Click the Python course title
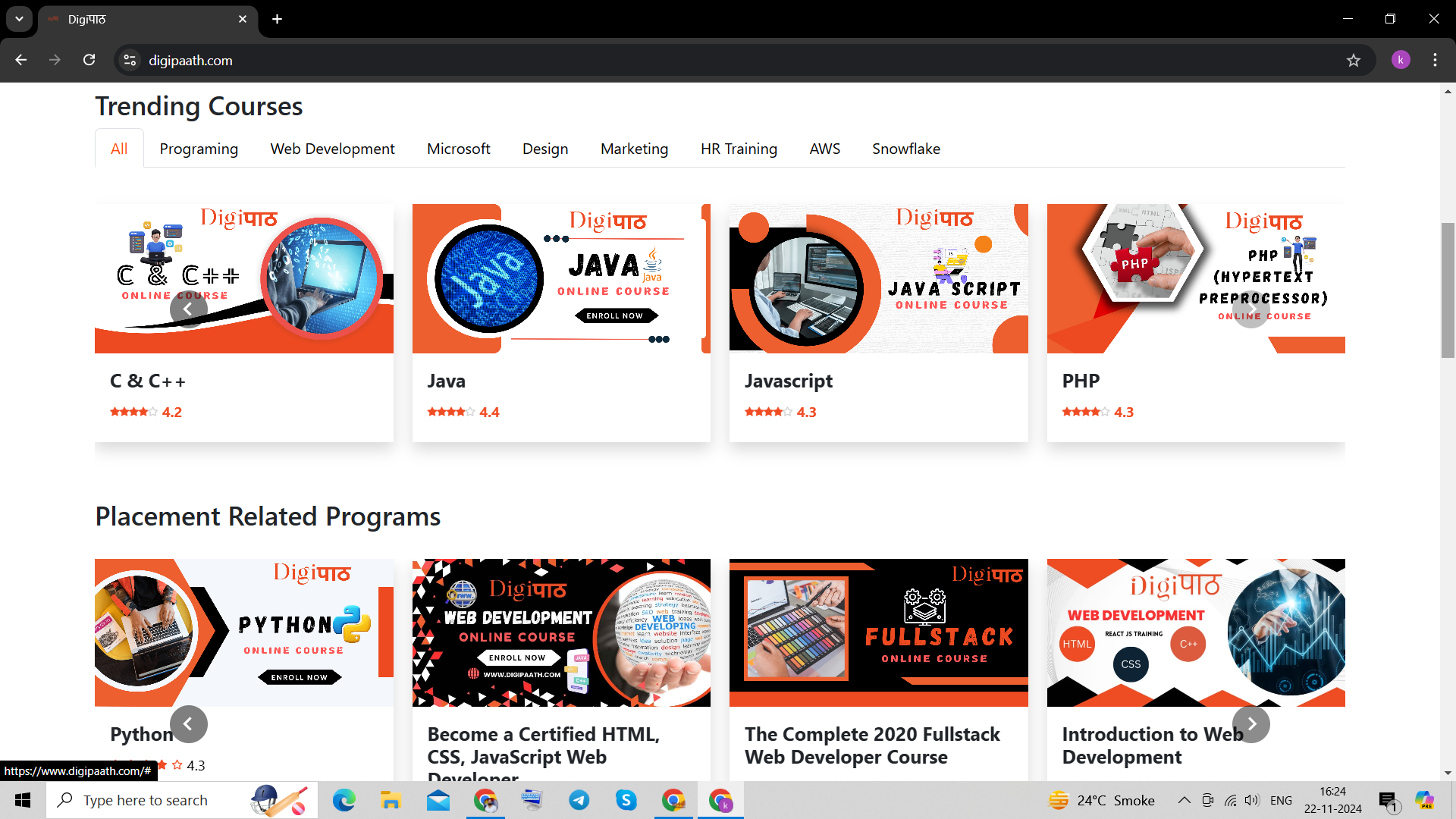The image size is (1456, 819). (142, 734)
